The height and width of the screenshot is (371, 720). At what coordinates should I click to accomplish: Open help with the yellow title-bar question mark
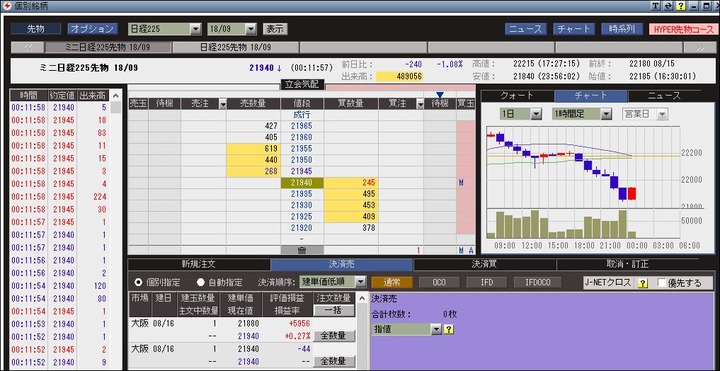[681, 6]
